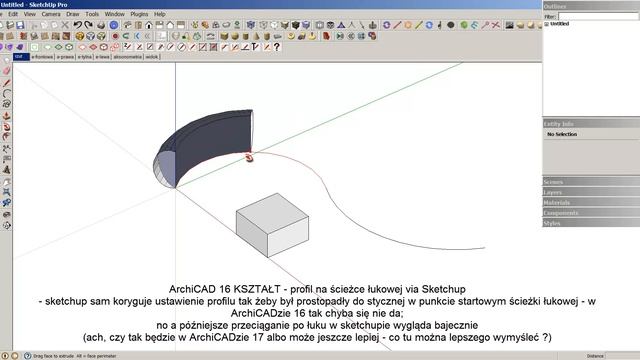This screenshot has height=360, width=640.
Task: Select the Offset tool in left toolbar
Action: click(6, 137)
